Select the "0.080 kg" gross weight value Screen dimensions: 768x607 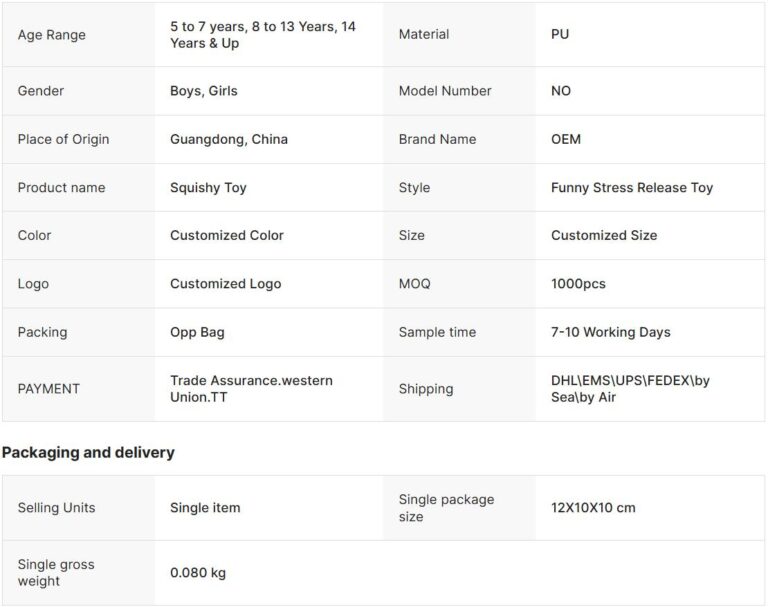pos(198,573)
